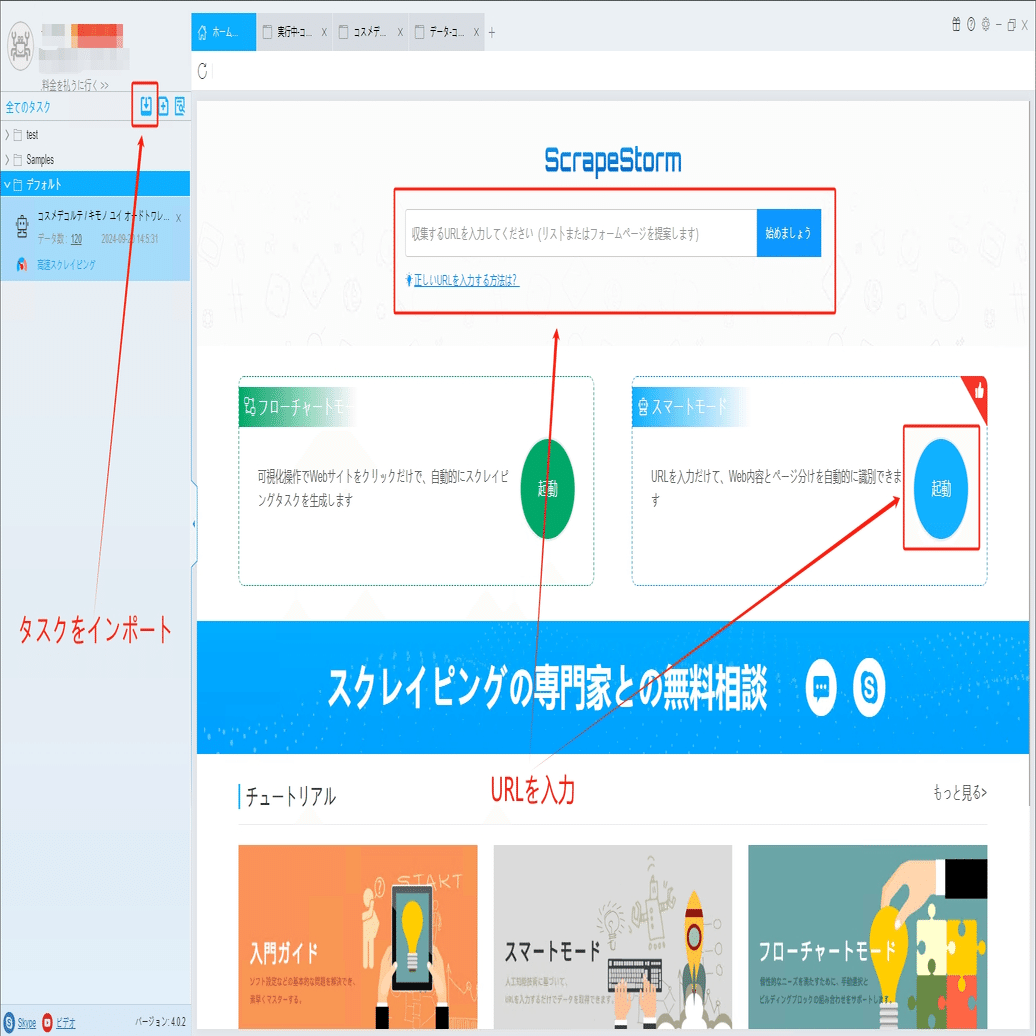Open the gift icon in title bar
This screenshot has width=1036, height=1036.
956,25
